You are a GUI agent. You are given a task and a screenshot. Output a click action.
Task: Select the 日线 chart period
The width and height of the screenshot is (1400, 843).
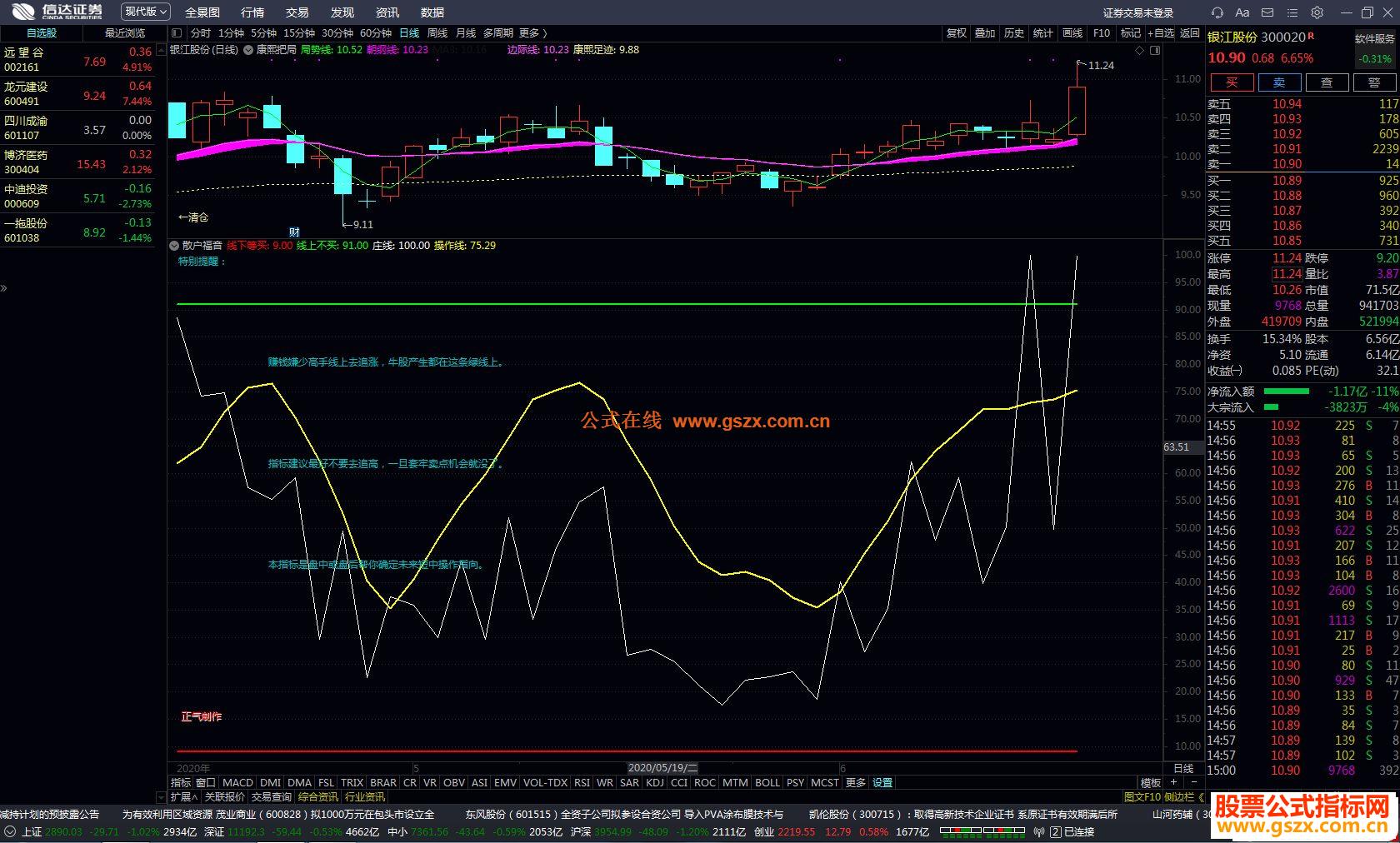coord(409,33)
